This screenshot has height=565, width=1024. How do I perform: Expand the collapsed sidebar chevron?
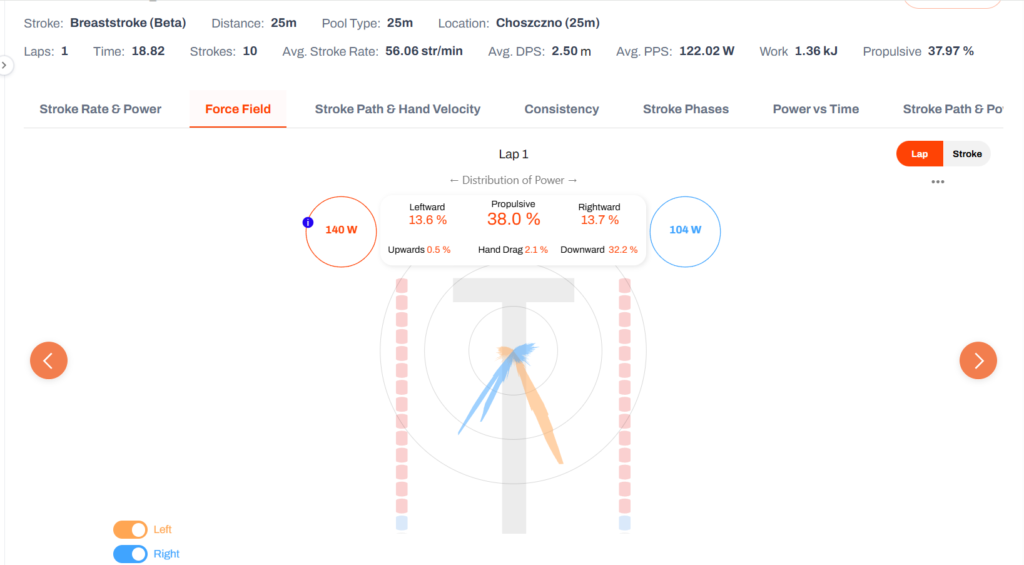[5, 65]
